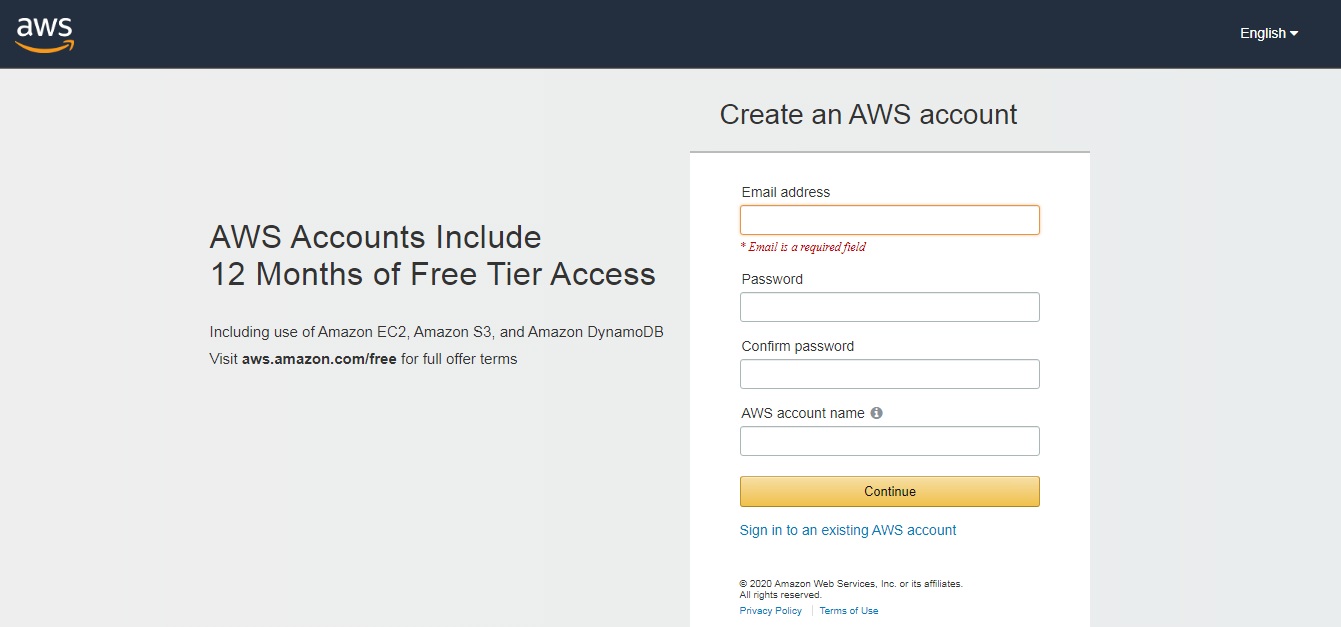This screenshot has height=627, width=1341.
Task: Click the AWS account name input field
Action: click(x=889, y=440)
